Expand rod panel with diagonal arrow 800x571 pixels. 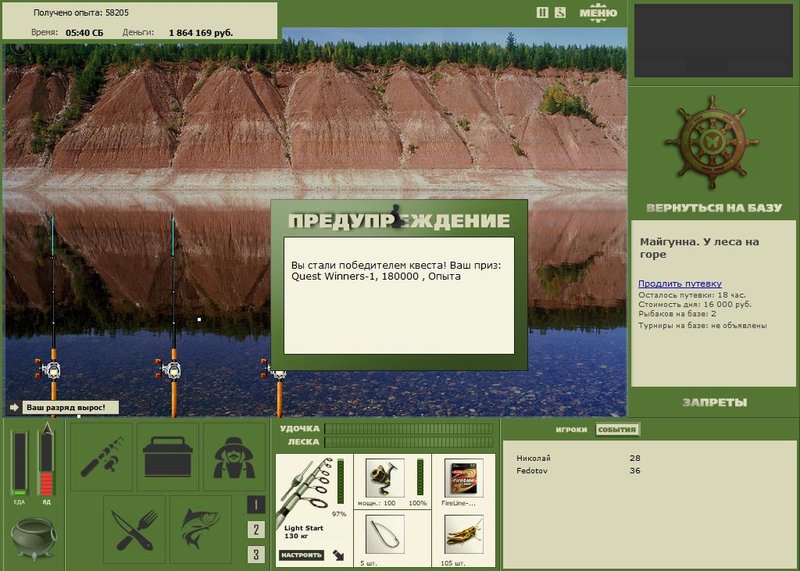pyautogui.click(x=338, y=555)
